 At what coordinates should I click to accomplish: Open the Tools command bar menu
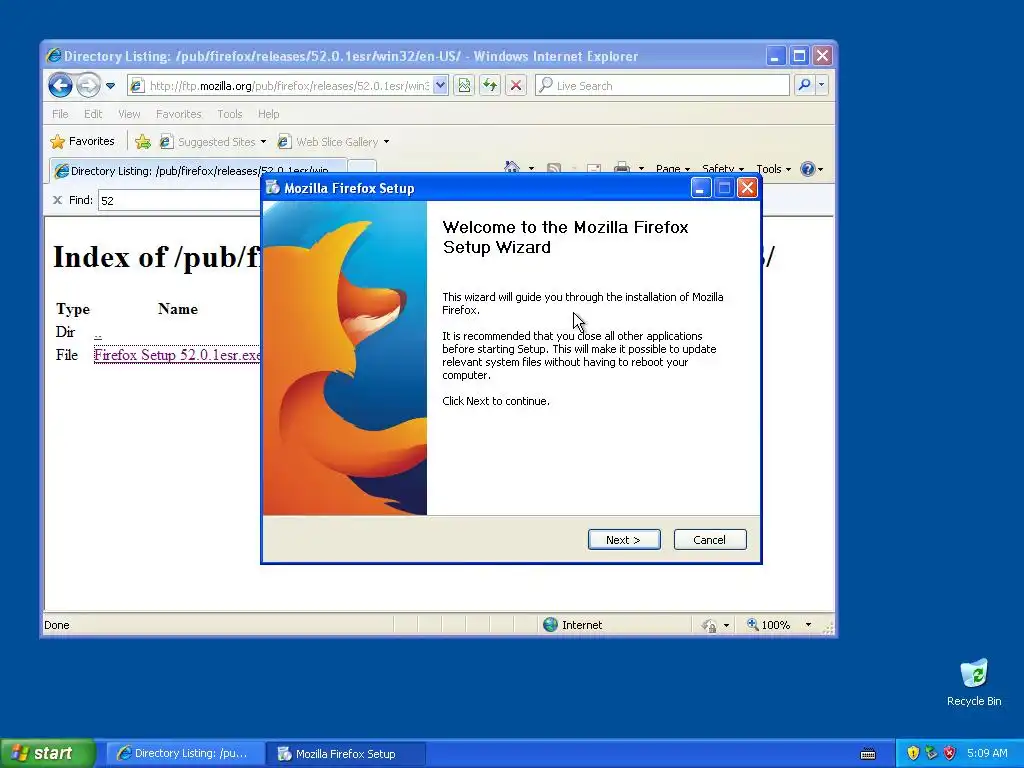tap(773, 168)
